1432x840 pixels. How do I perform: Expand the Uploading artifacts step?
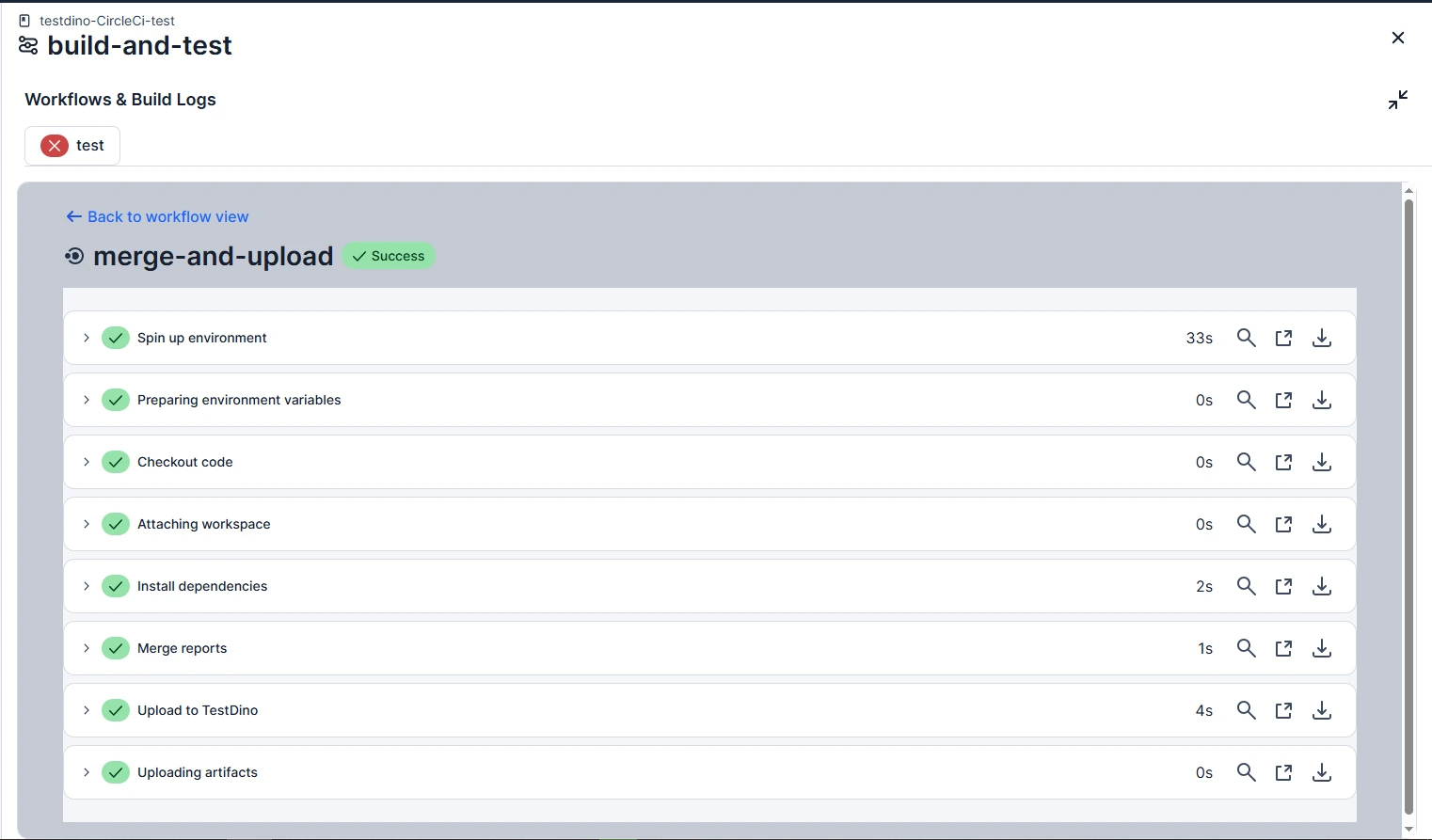pos(86,772)
